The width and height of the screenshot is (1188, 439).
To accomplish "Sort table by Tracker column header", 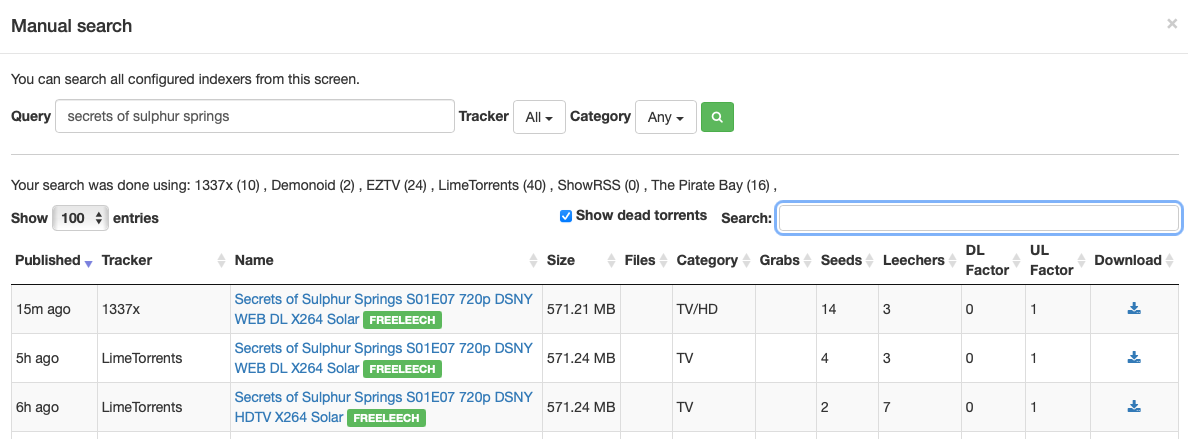I will [x=127, y=261].
